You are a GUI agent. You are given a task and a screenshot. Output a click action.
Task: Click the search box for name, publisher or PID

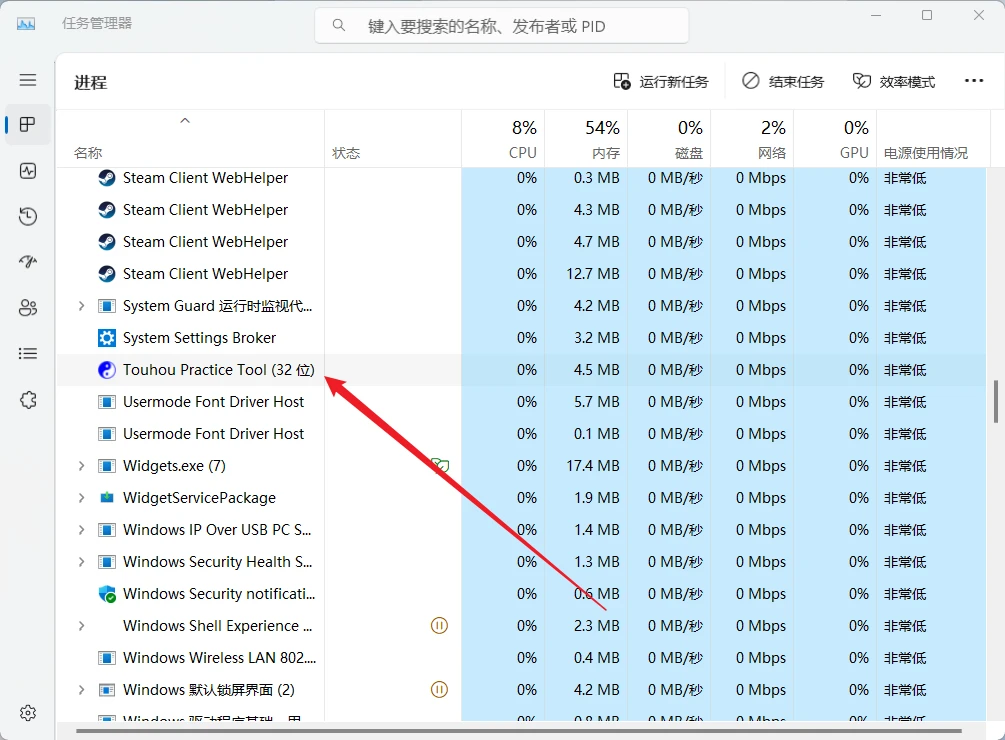(501, 26)
